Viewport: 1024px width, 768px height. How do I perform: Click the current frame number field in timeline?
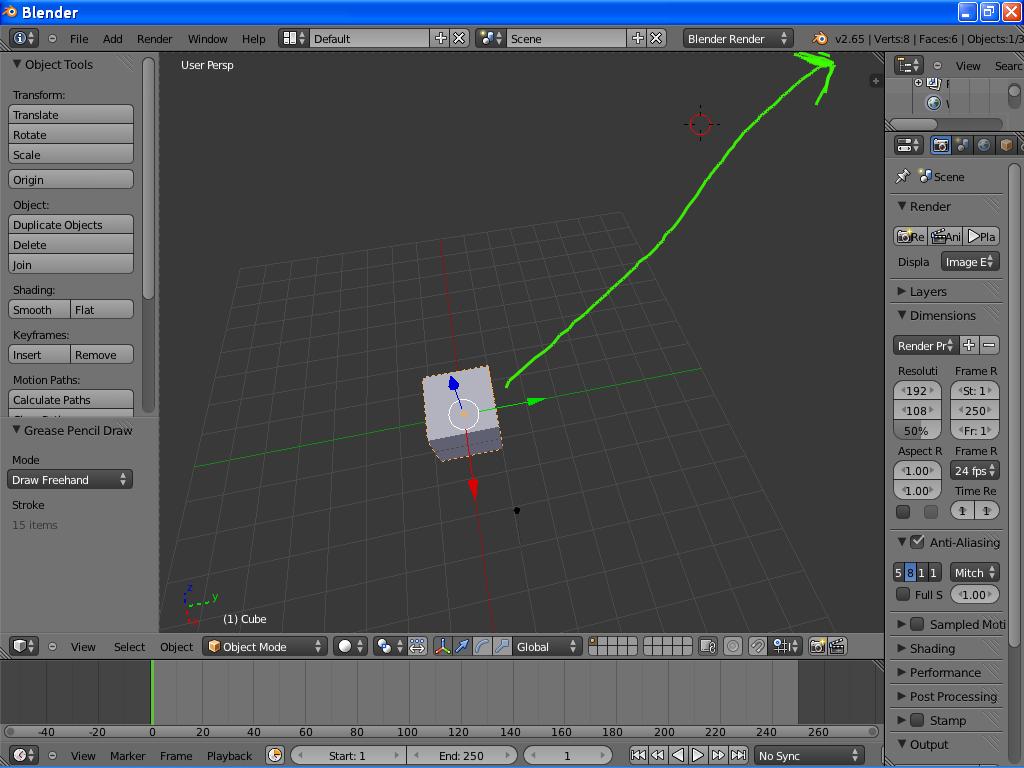[568, 755]
